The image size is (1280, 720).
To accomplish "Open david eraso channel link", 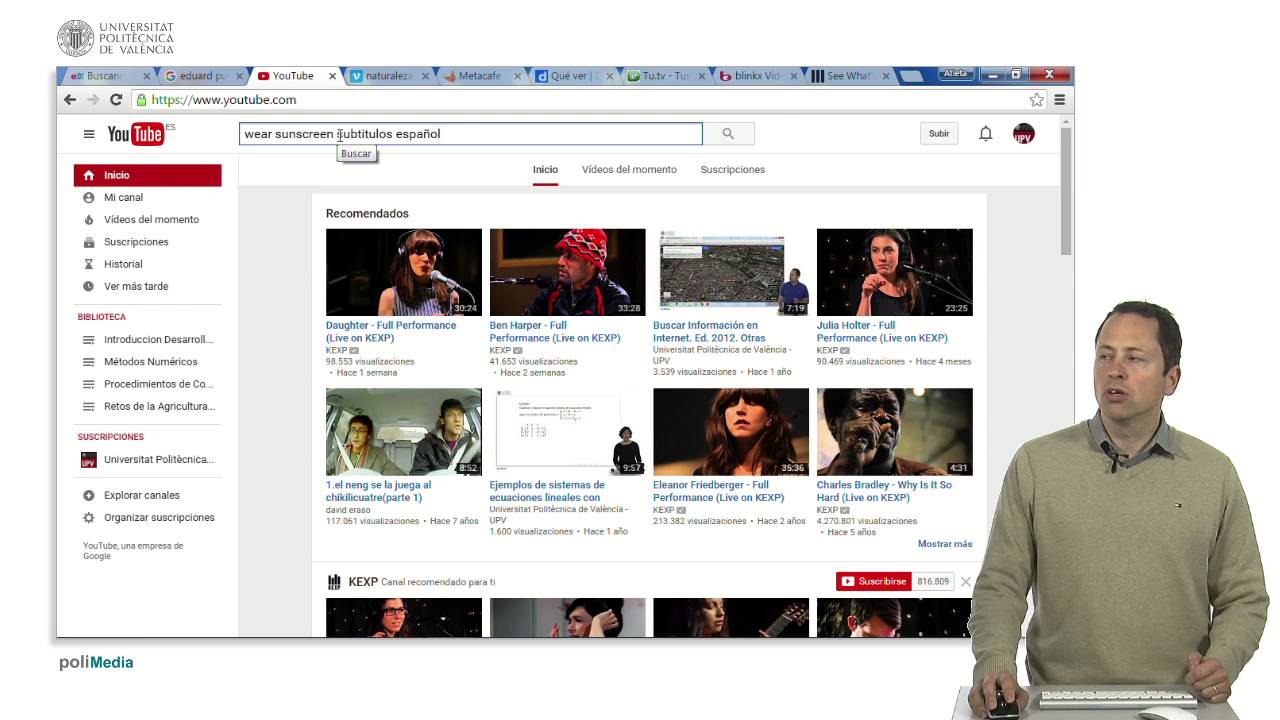I will pos(348,510).
